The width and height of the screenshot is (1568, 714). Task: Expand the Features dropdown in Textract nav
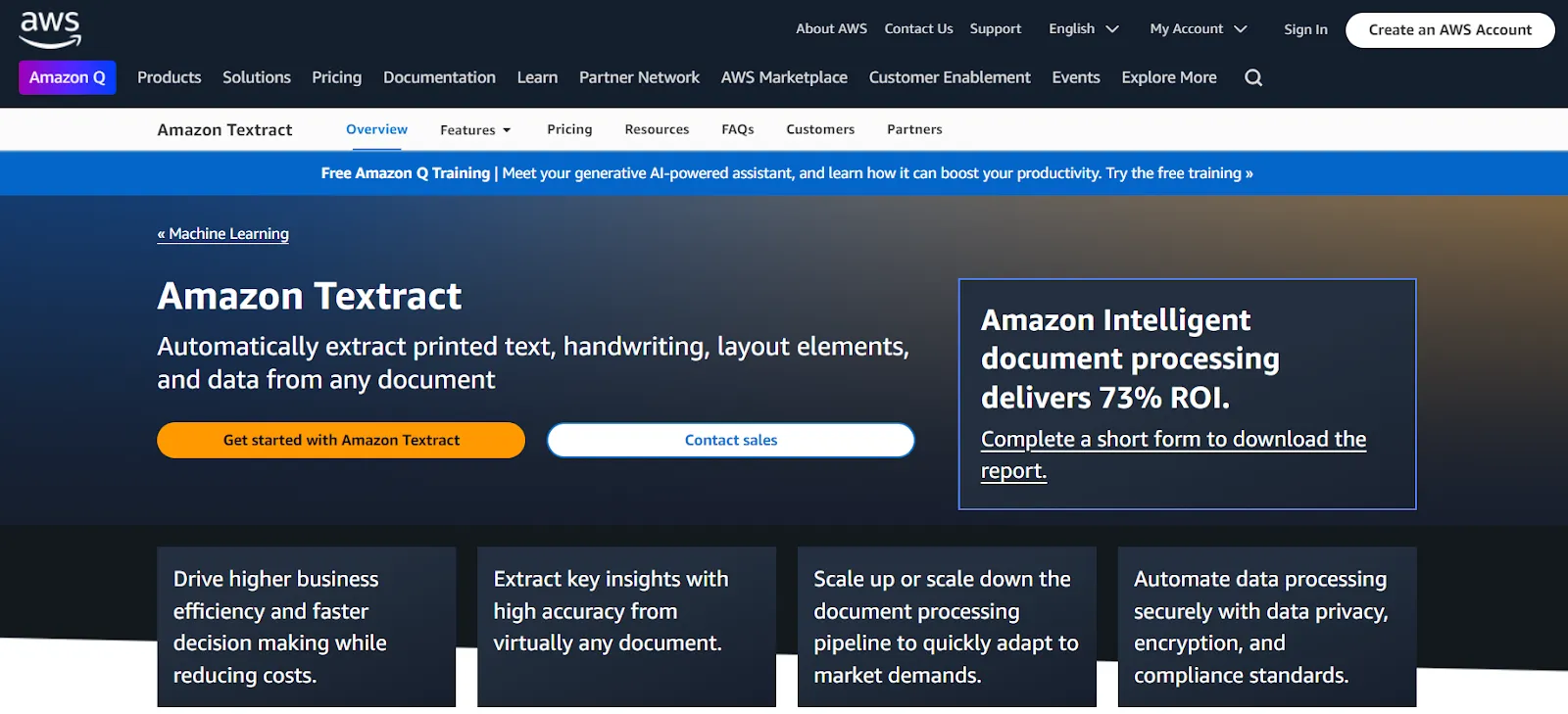tap(475, 129)
